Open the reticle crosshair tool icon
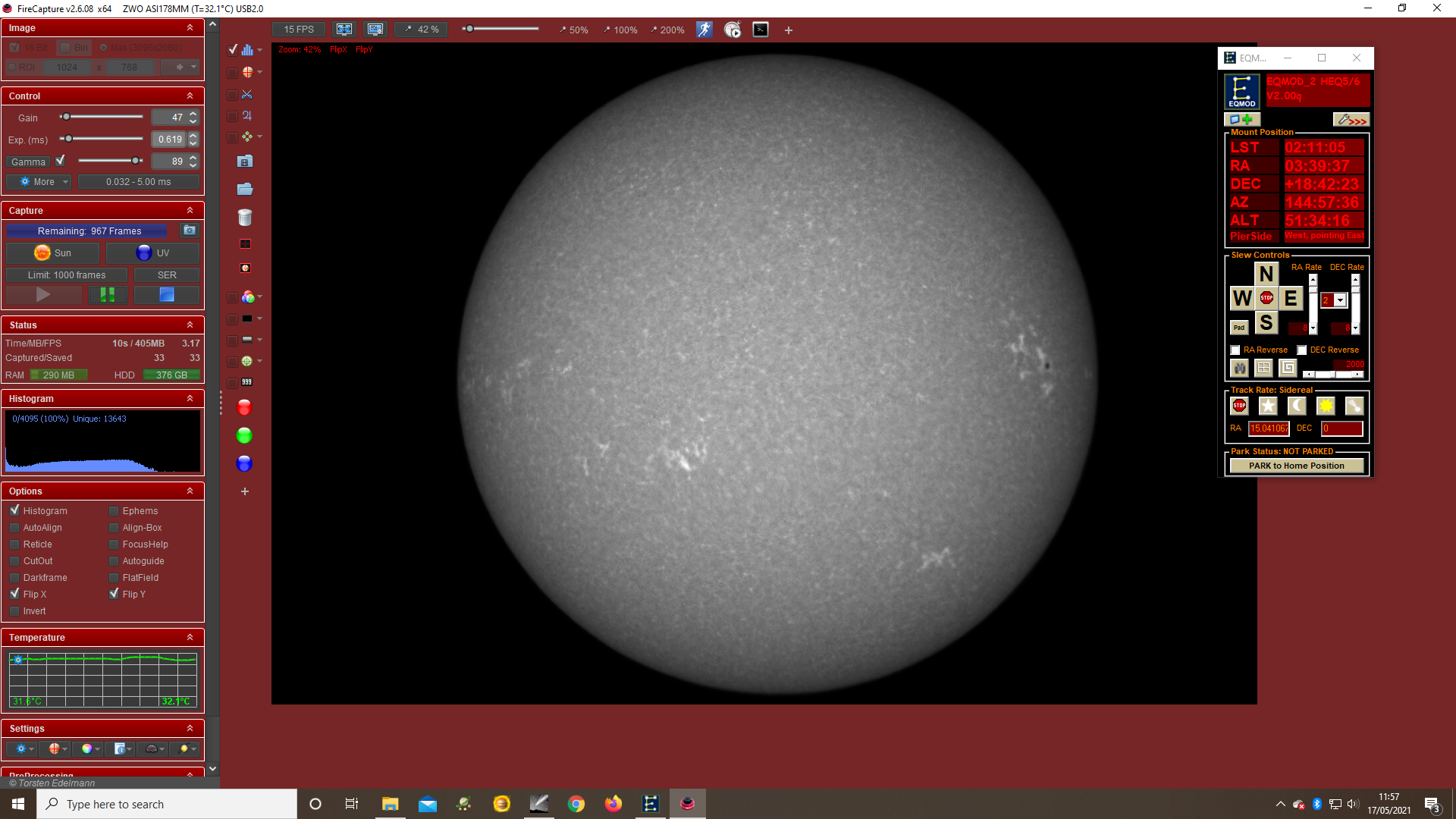This screenshot has height=819, width=1456. click(247, 72)
